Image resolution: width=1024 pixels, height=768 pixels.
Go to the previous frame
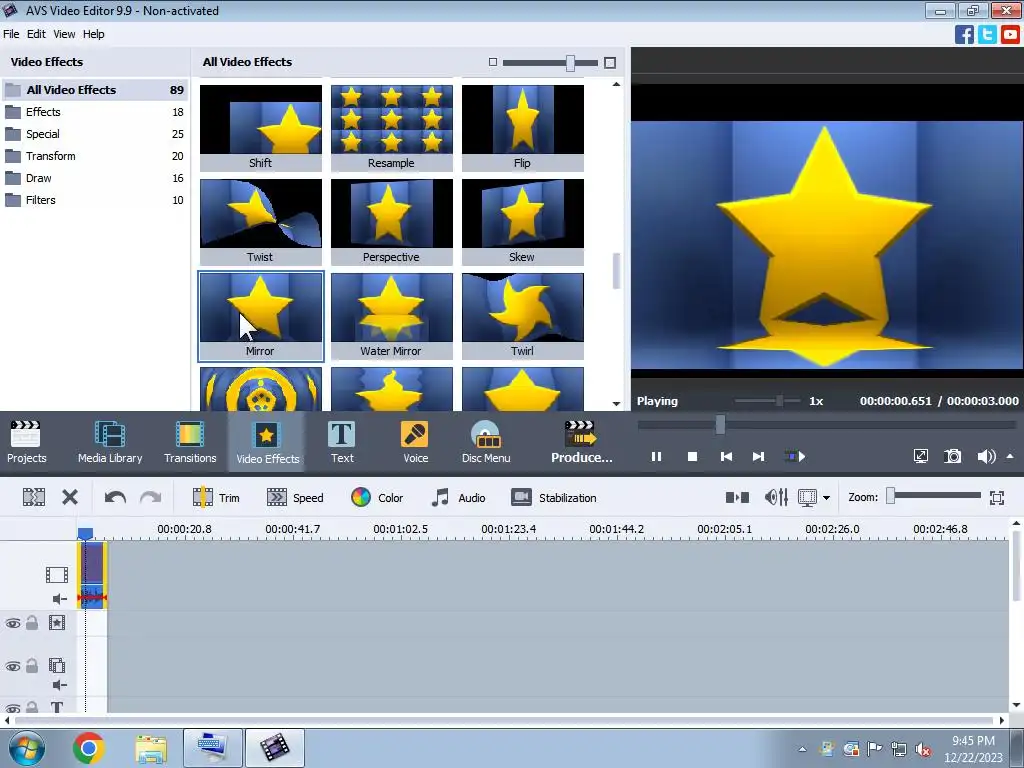coord(726,456)
